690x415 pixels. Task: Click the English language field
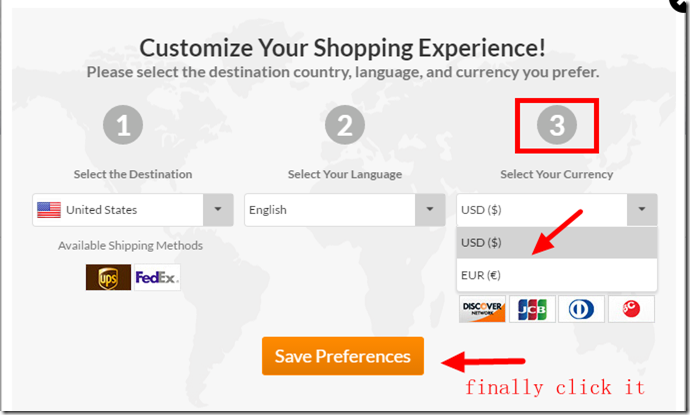pyautogui.click(x=330, y=210)
